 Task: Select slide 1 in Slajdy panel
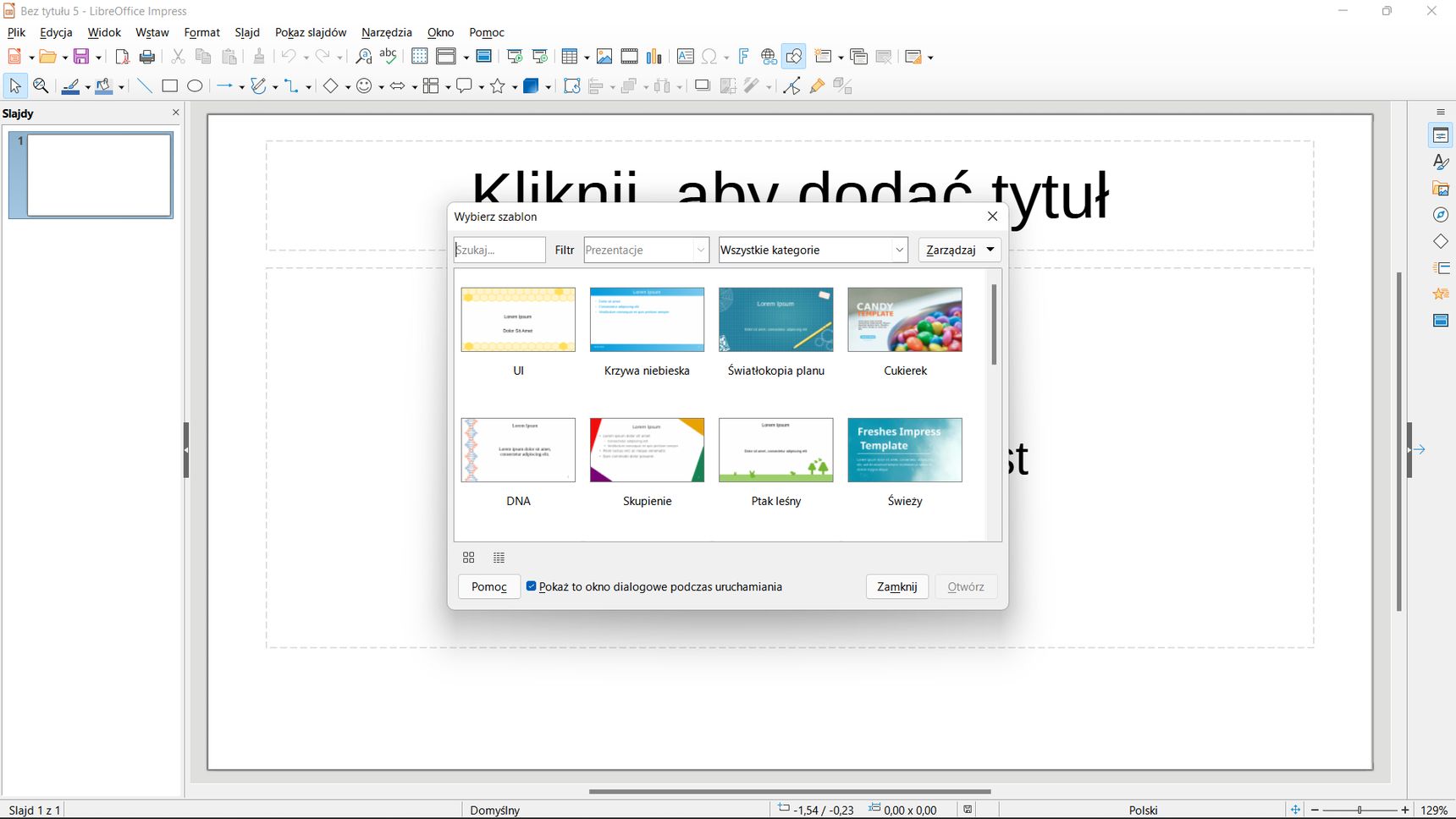[x=91, y=175]
